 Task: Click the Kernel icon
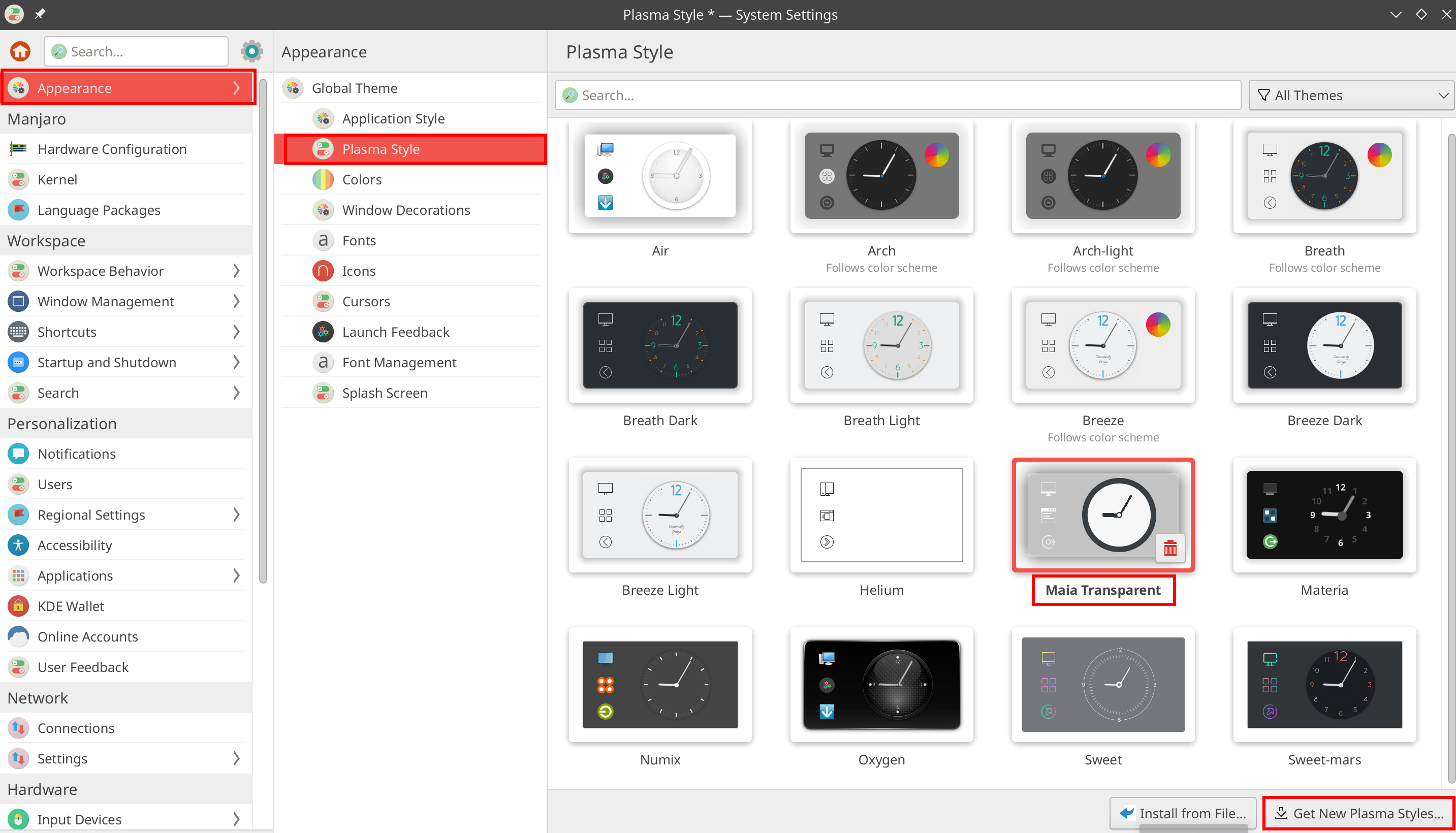[18, 179]
